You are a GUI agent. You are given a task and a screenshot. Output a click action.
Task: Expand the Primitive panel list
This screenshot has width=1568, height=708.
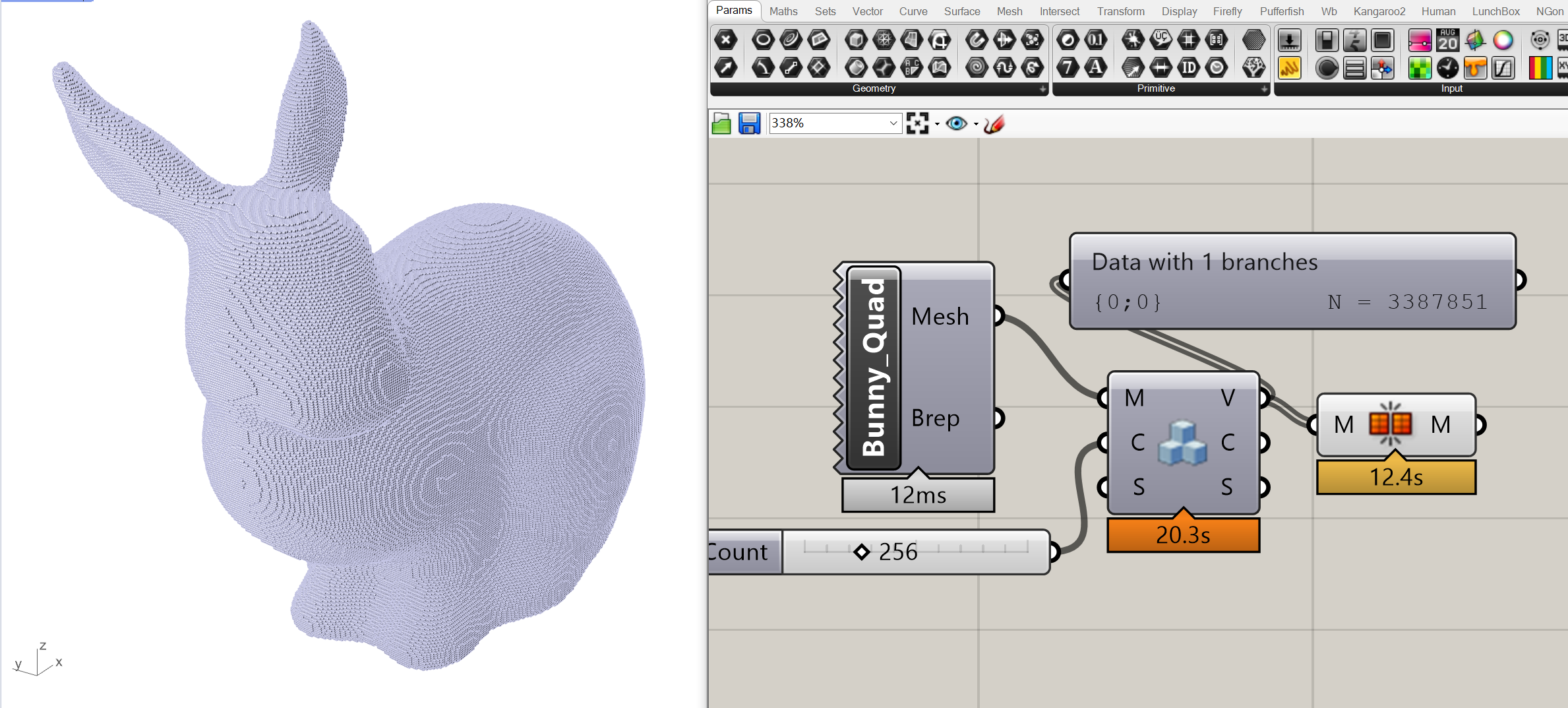[x=1263, y=88]
